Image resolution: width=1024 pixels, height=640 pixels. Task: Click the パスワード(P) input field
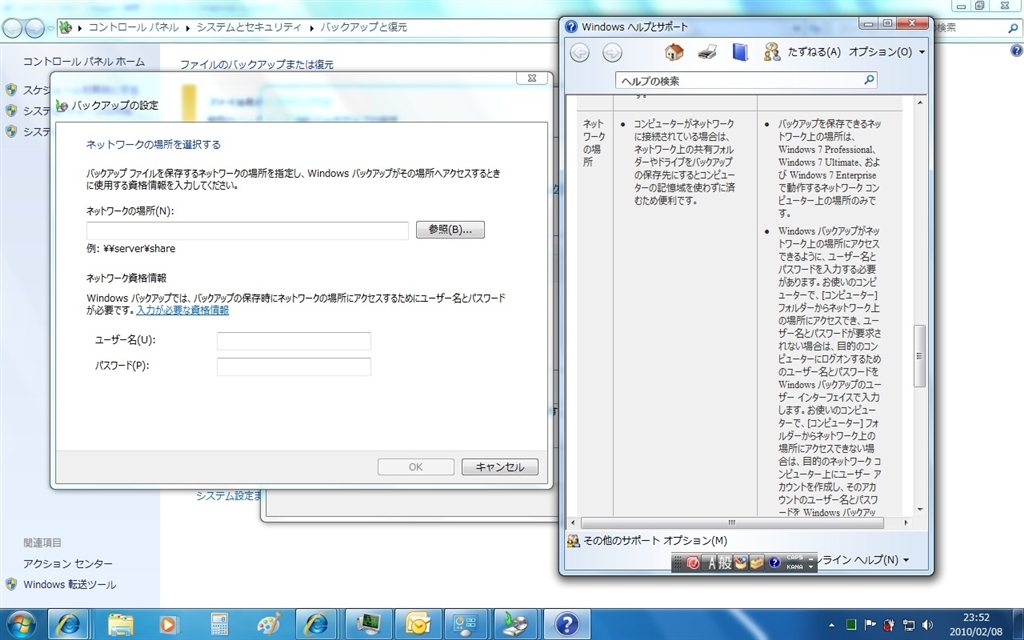tap(294, 366)
